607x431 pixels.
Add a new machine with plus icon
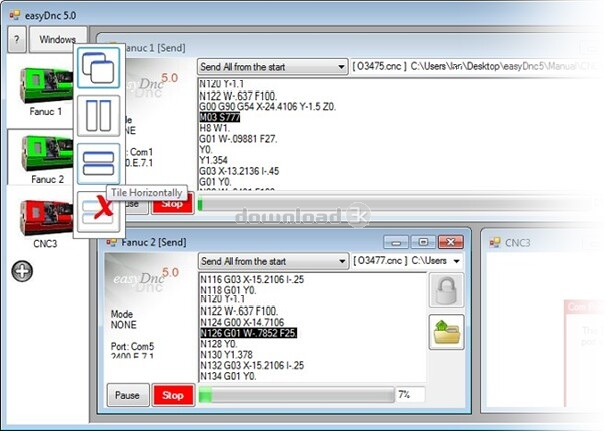(x=22, y=271)
